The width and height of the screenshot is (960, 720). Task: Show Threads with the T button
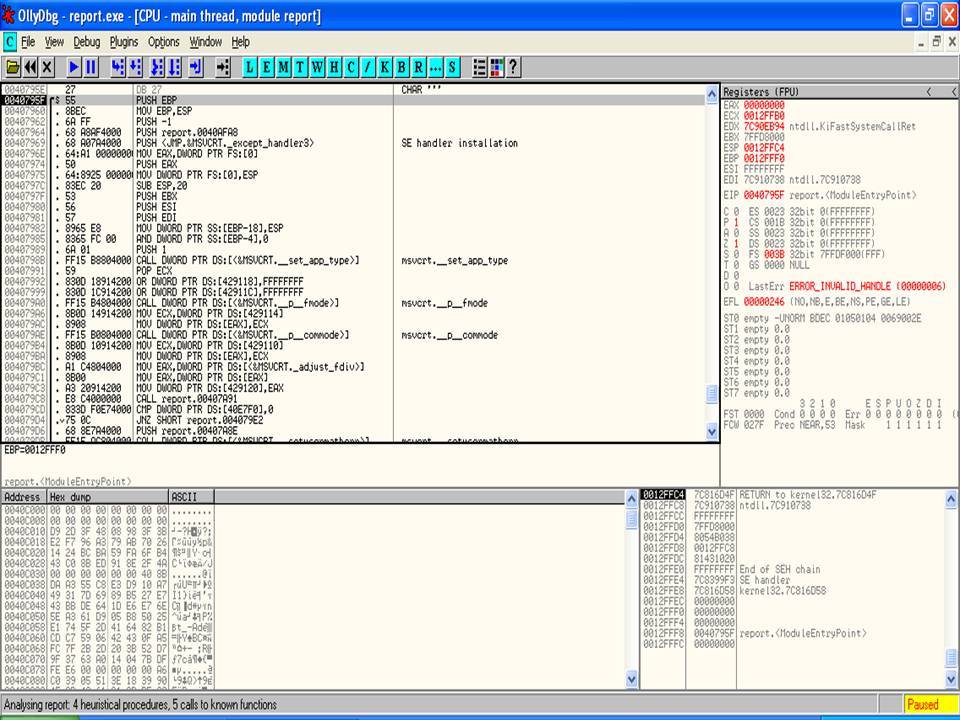click(x=300, y=67)
